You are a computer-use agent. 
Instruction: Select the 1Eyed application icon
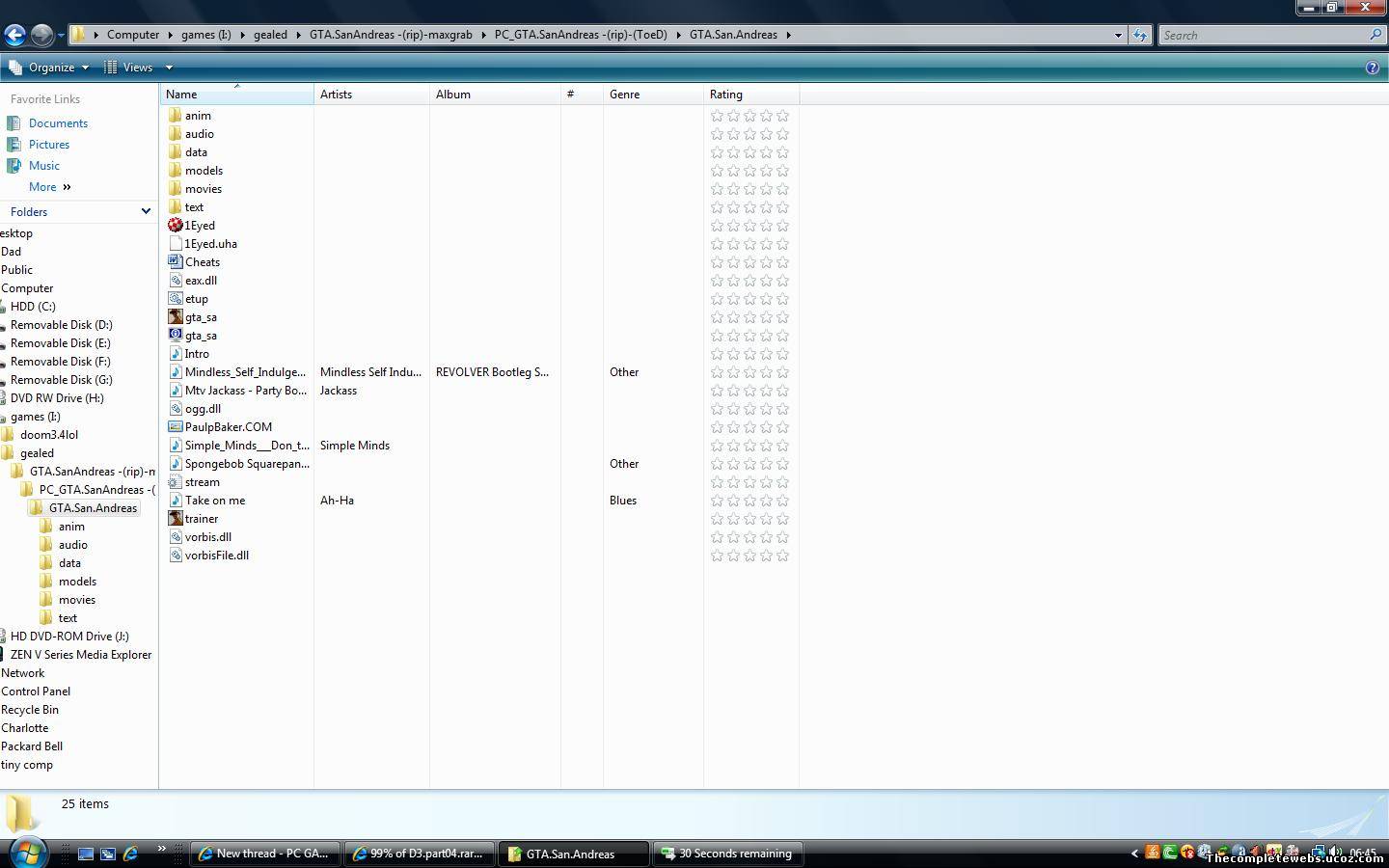click(176, 225)
